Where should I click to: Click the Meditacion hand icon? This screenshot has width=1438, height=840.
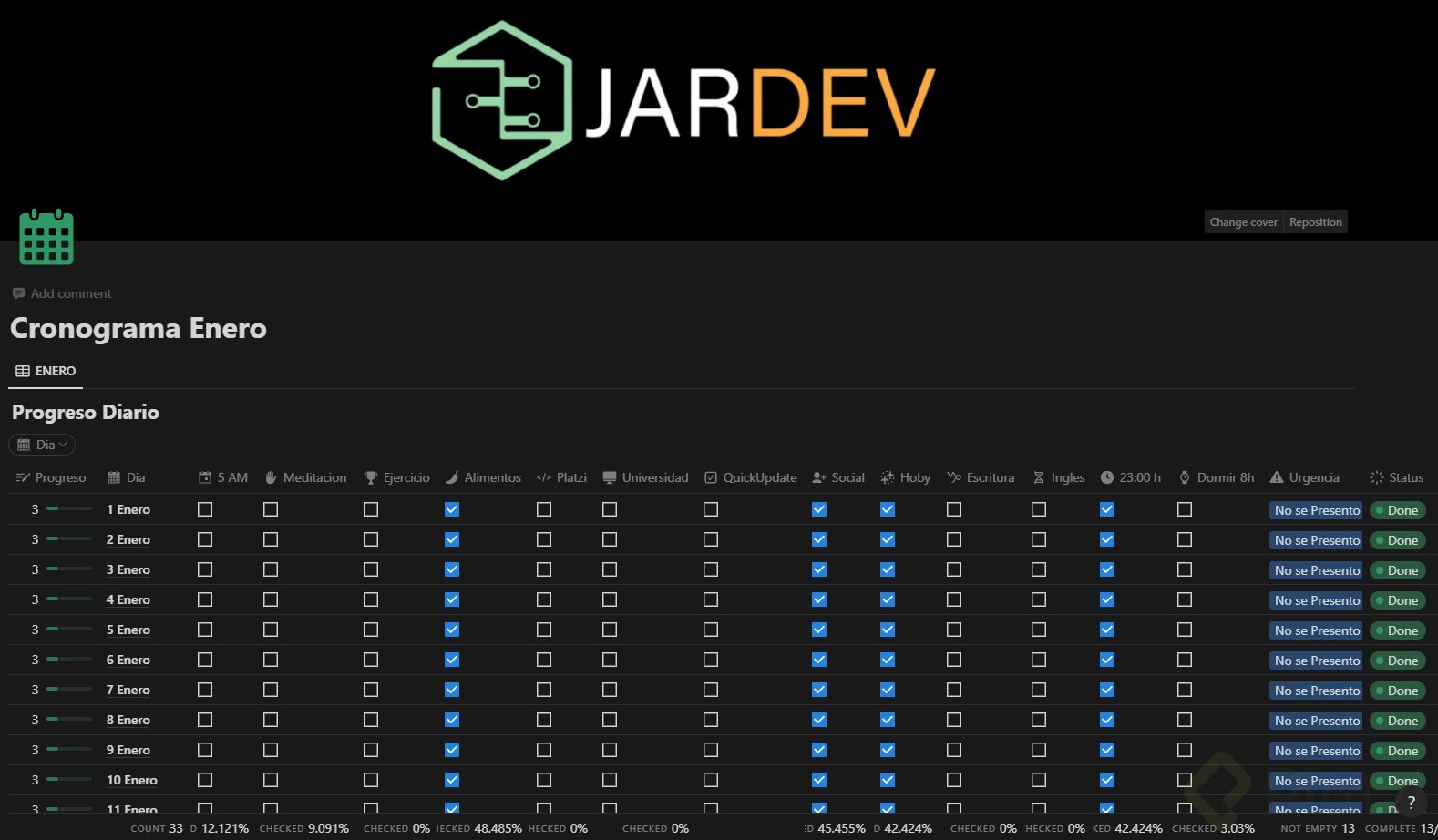271,477
